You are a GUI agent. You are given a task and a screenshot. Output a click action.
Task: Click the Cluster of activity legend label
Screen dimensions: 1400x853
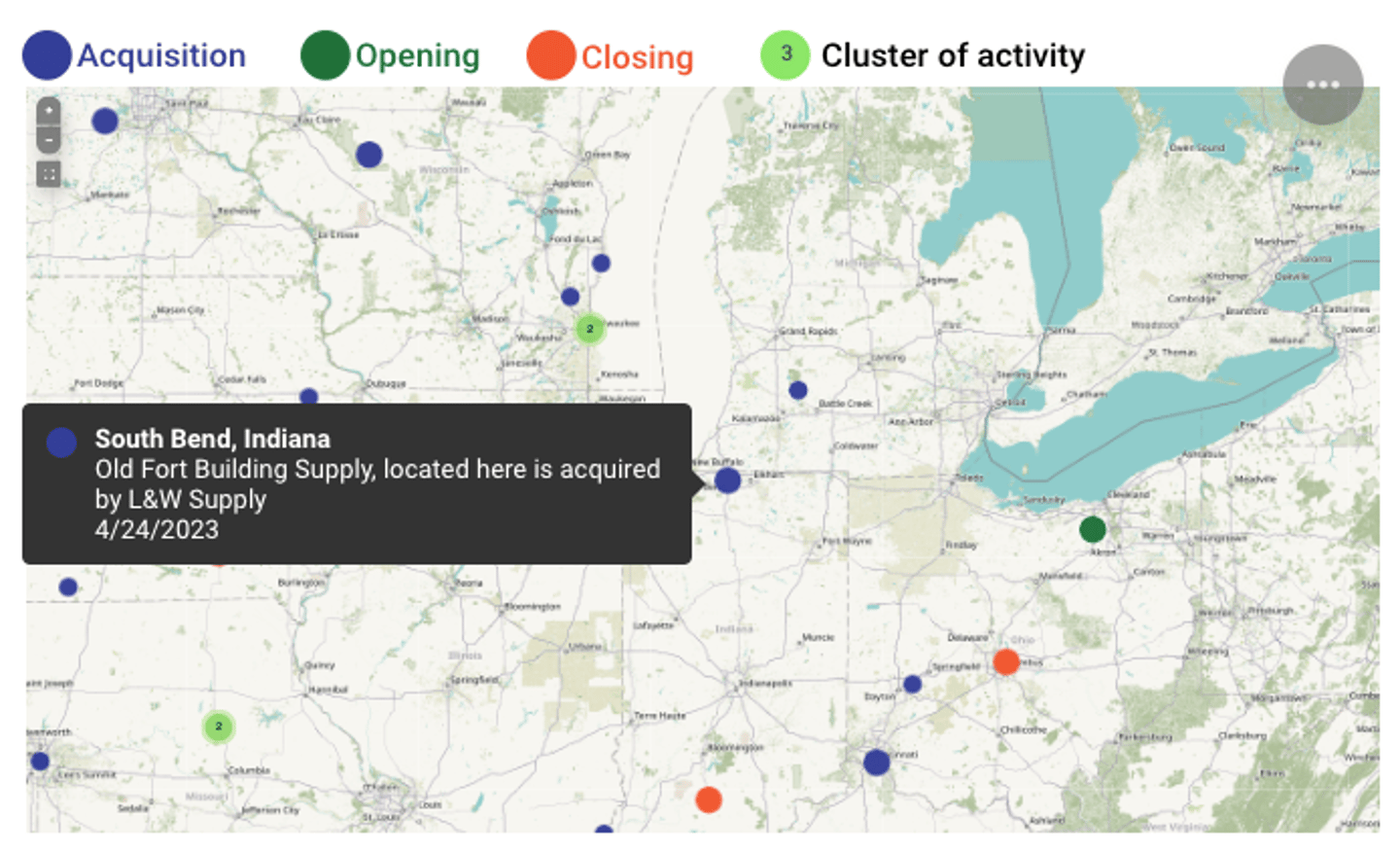tap(953, 55)
